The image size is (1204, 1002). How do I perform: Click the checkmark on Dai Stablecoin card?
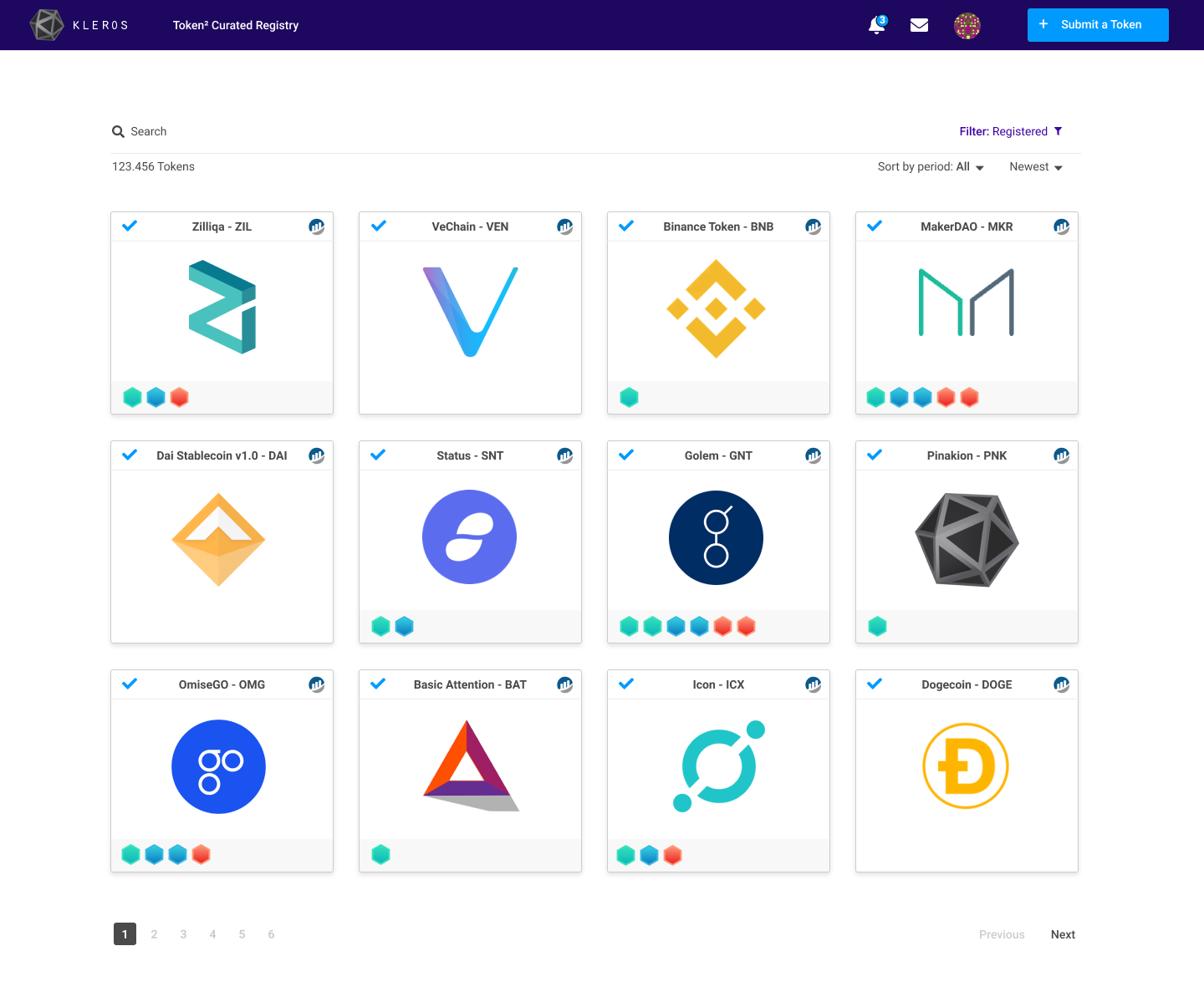coord(130,455)
